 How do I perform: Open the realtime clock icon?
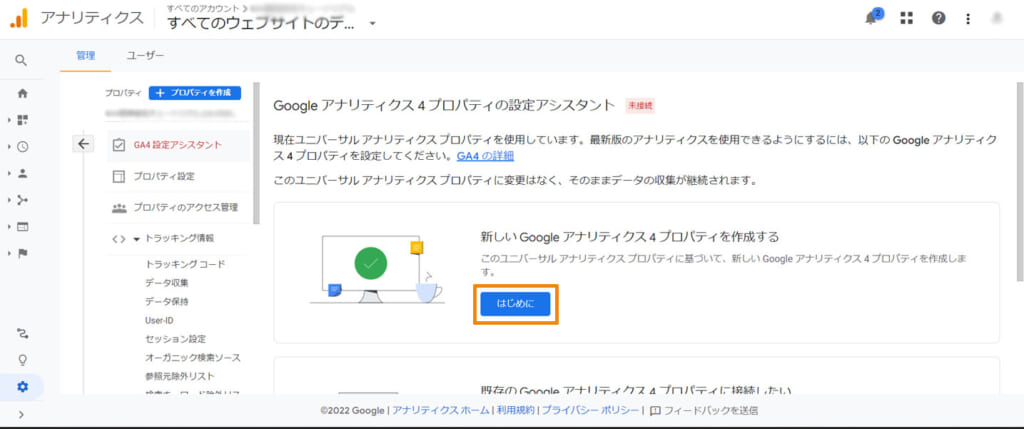[23, 147]
